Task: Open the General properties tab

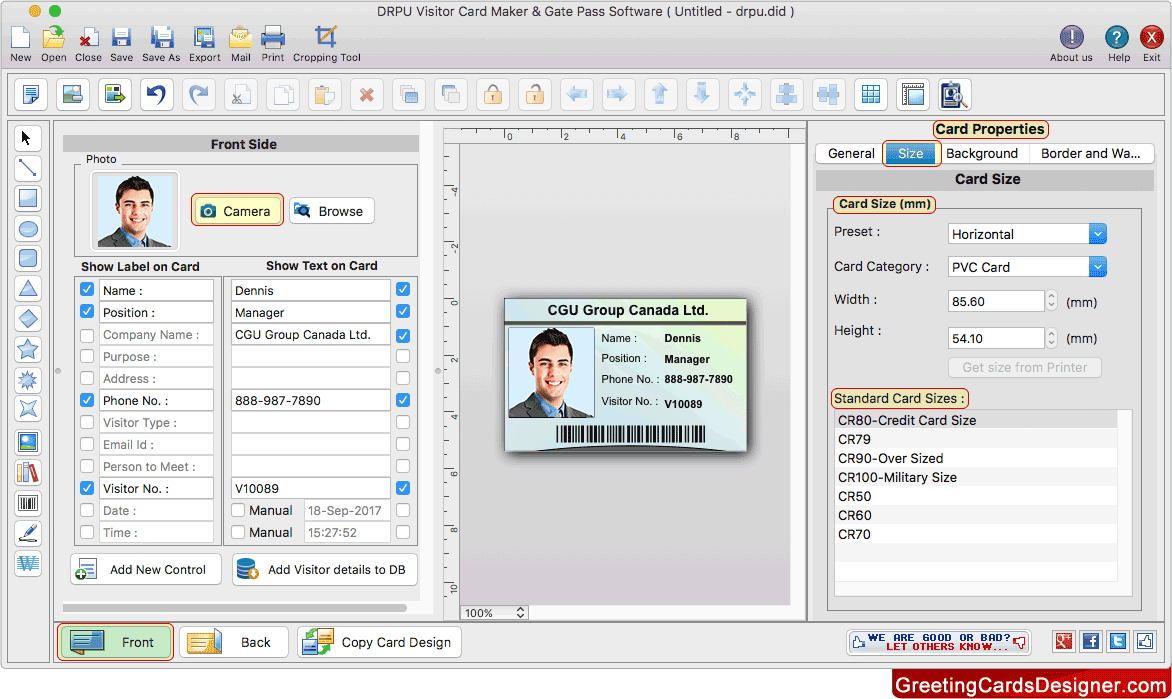Action: point(851,154)
